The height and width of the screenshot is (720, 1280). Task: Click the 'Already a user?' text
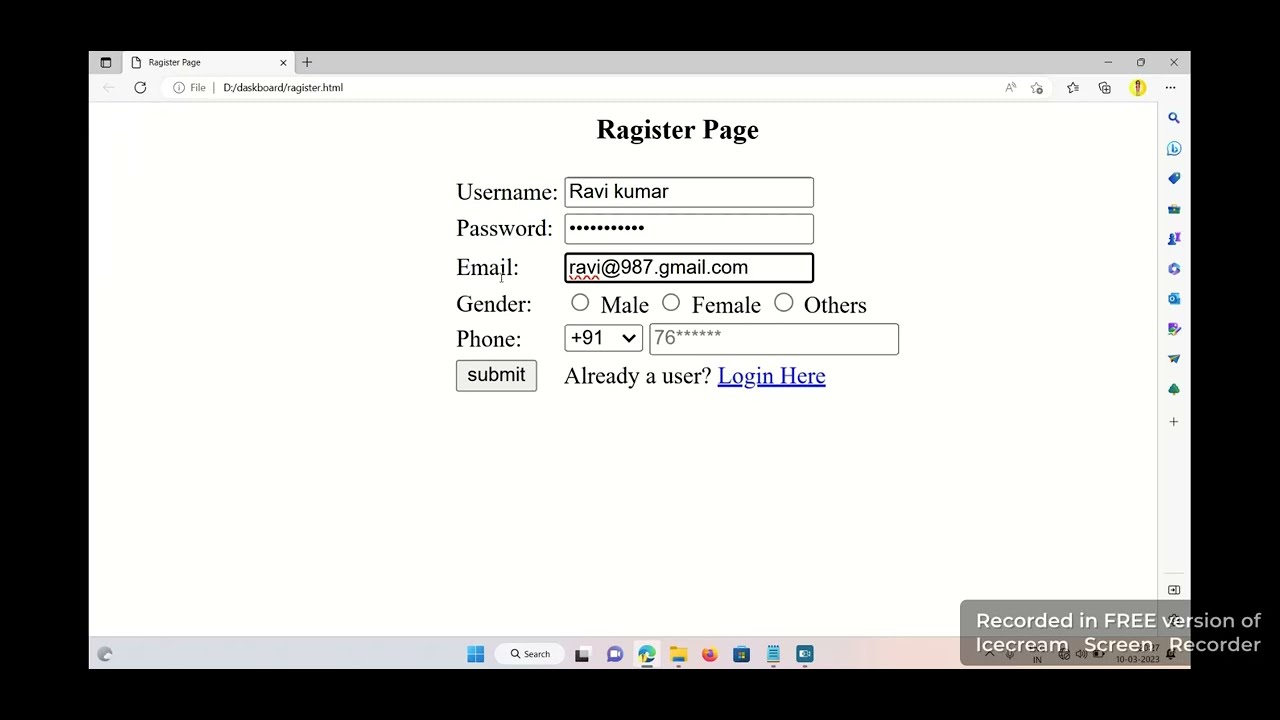[x=637, y=376]
